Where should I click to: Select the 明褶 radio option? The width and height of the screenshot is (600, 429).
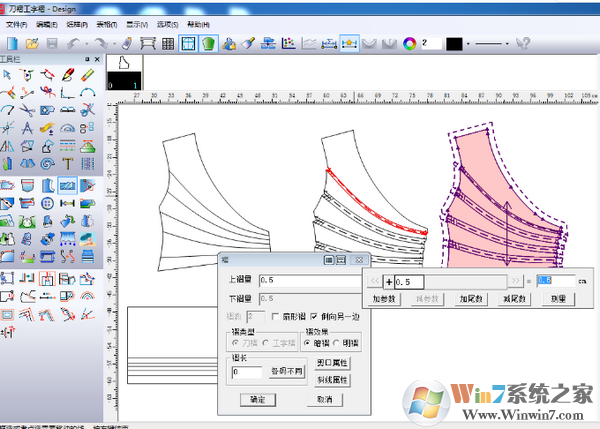point(336,343)
